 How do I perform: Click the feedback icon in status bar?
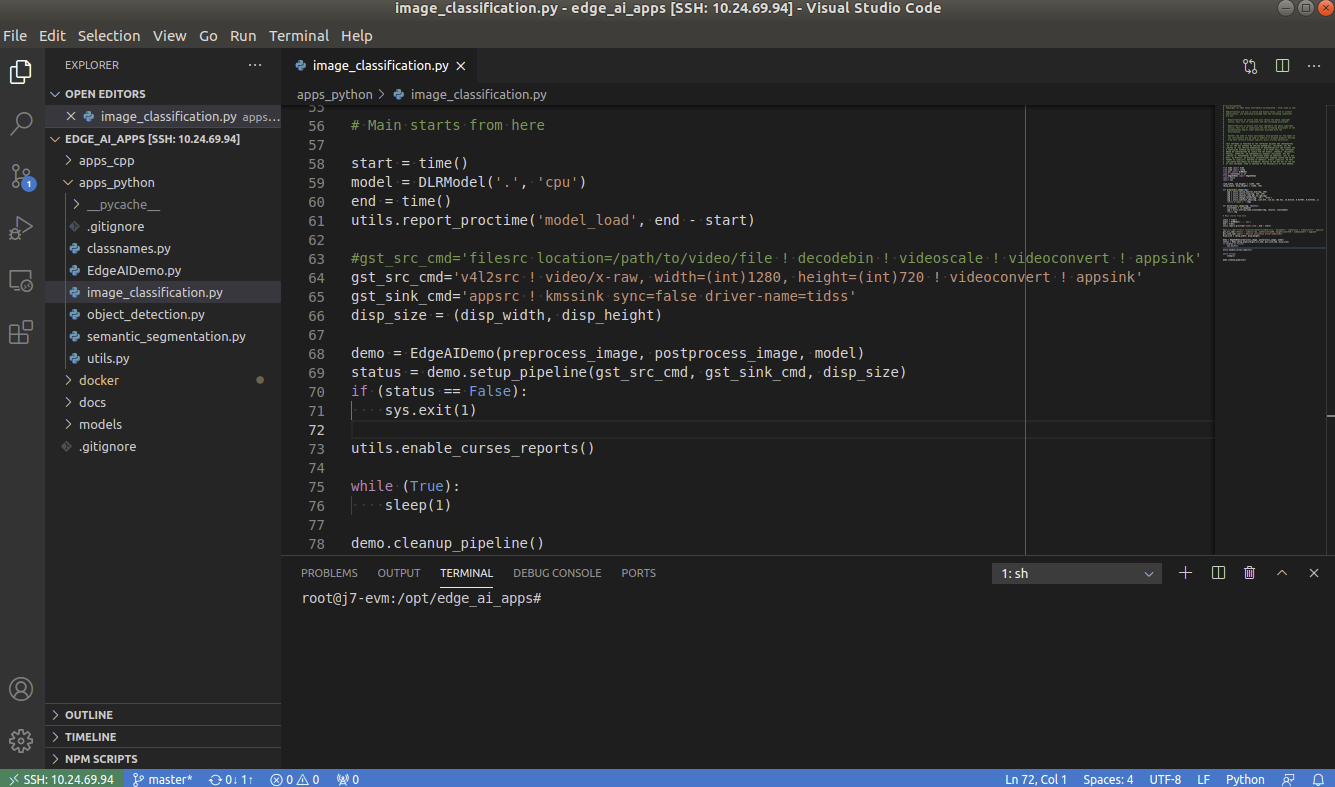(1288, 779)
